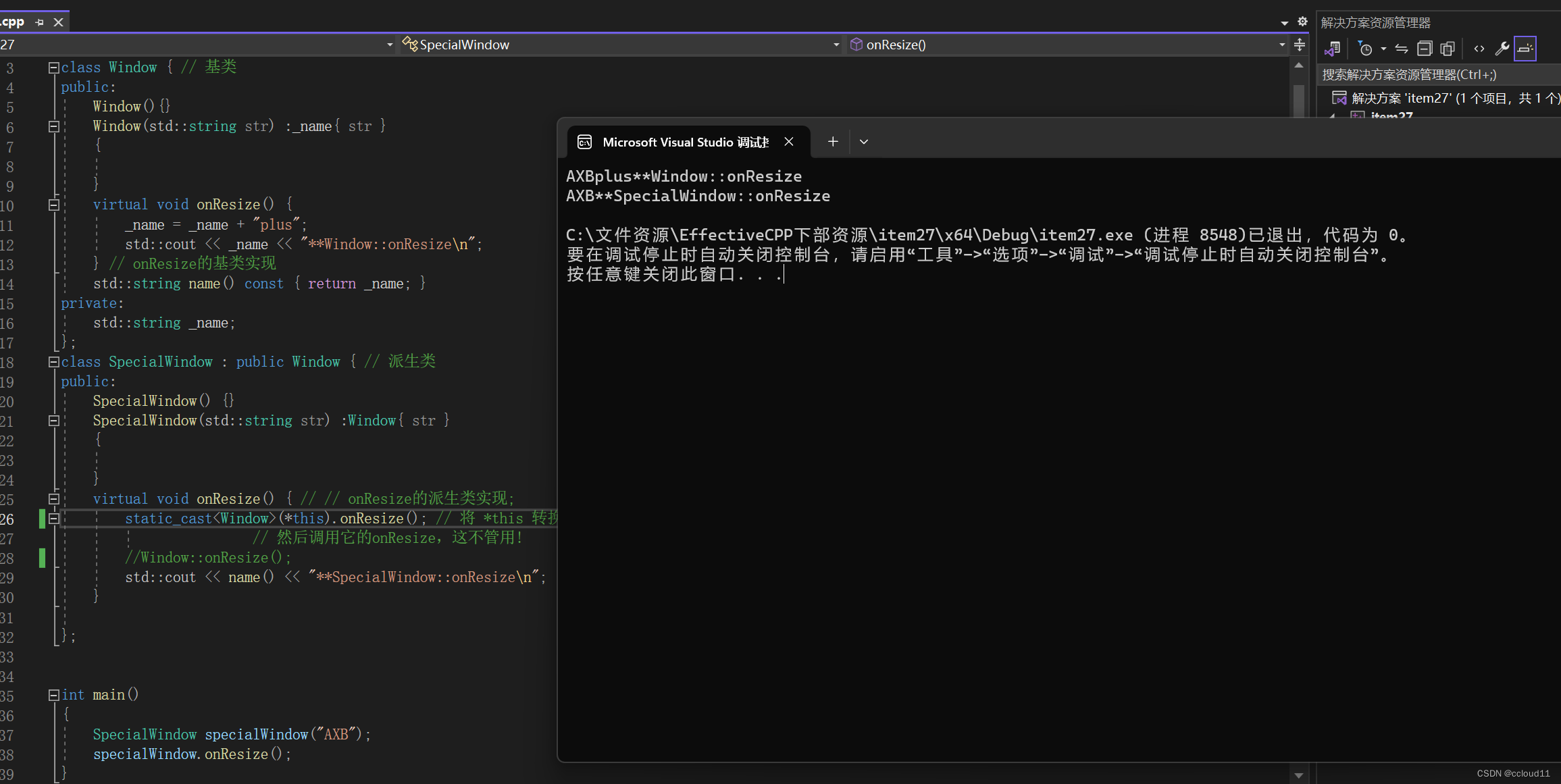The image size is (1561, 784).
Task: Click solution icon beside 'item27' solution node
Action: coord(1339,99)
